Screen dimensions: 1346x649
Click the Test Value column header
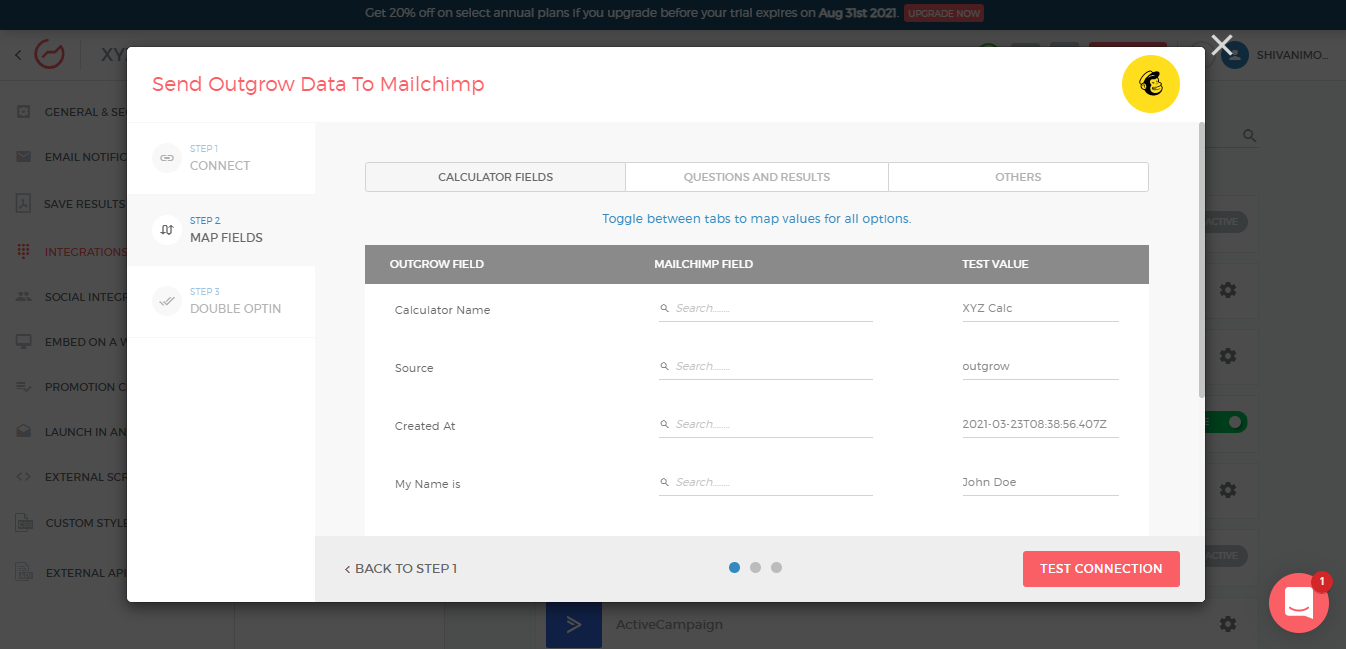click(995, 264)
